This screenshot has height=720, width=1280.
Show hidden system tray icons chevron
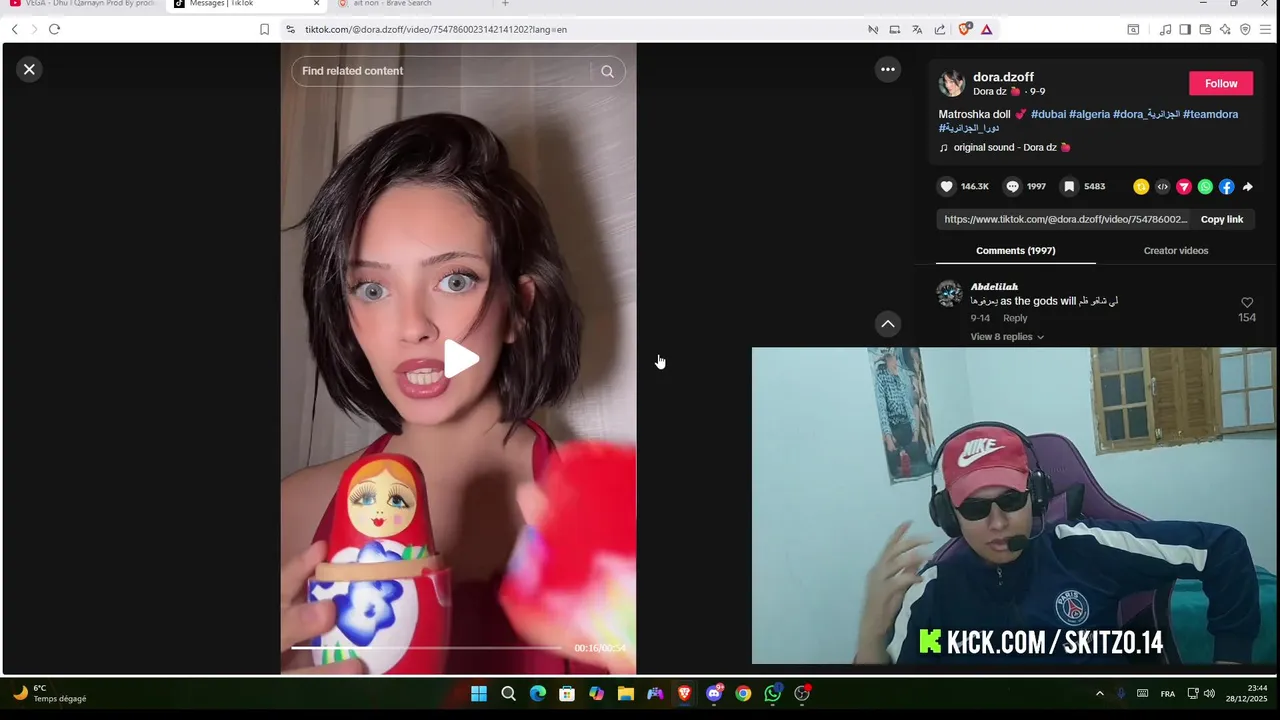click(x=1100, y=693)
